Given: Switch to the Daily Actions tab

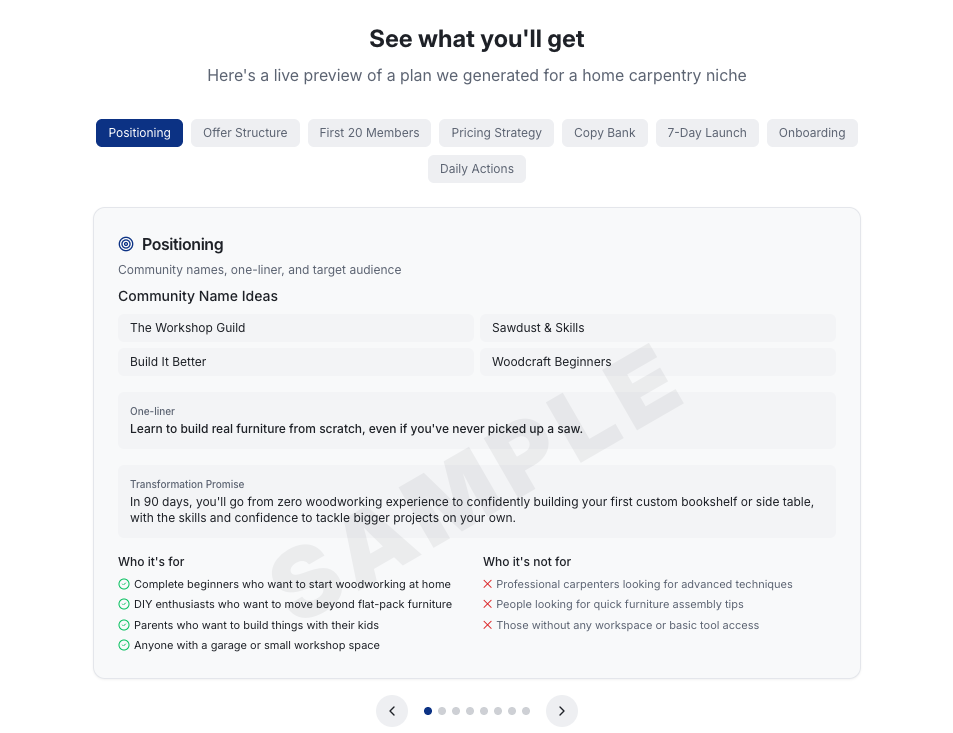Looking at the screenshot, I should pyautogui.click(x=476, y=169).
